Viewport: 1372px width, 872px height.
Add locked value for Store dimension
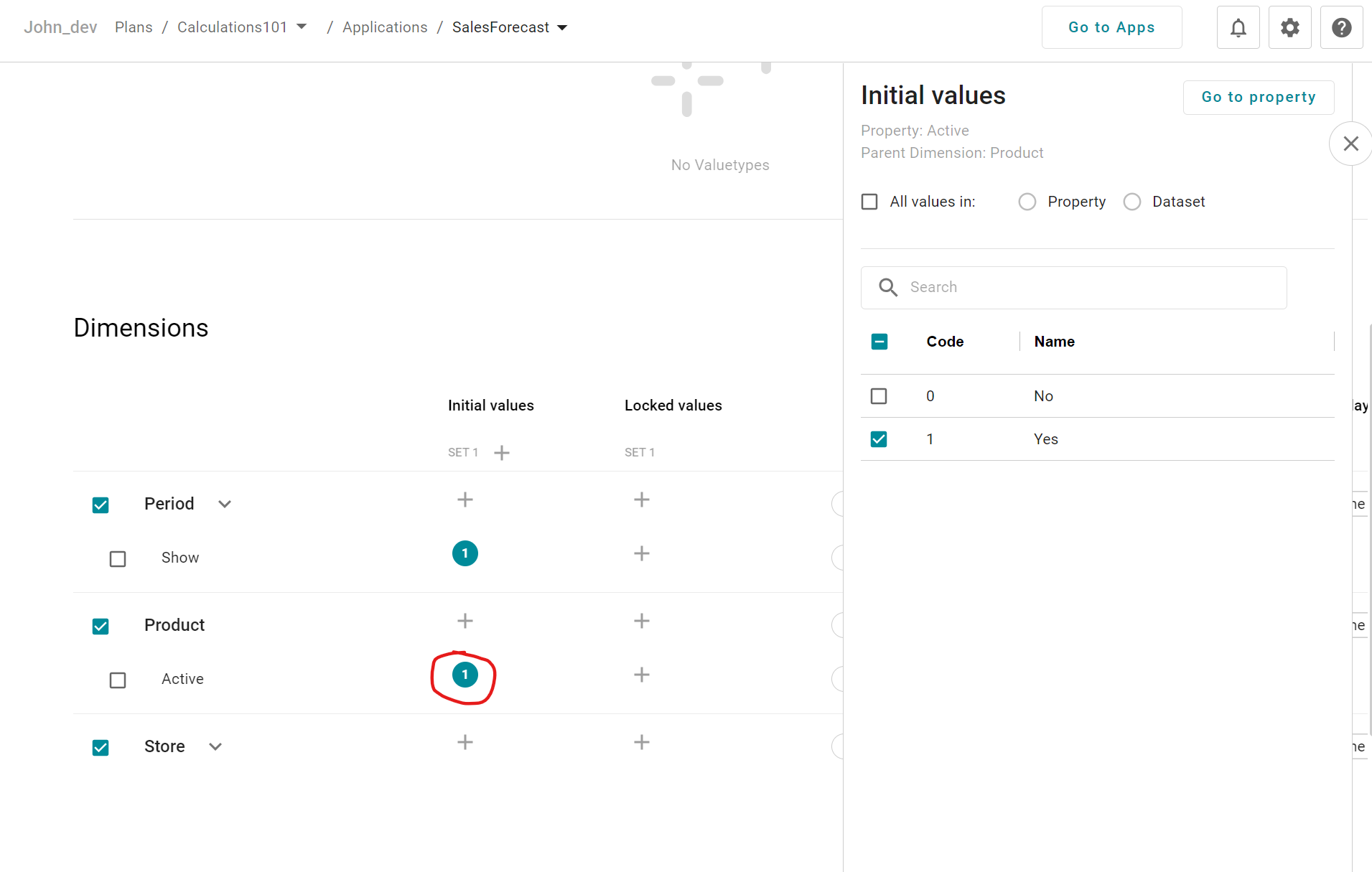[x=642, y=742]
